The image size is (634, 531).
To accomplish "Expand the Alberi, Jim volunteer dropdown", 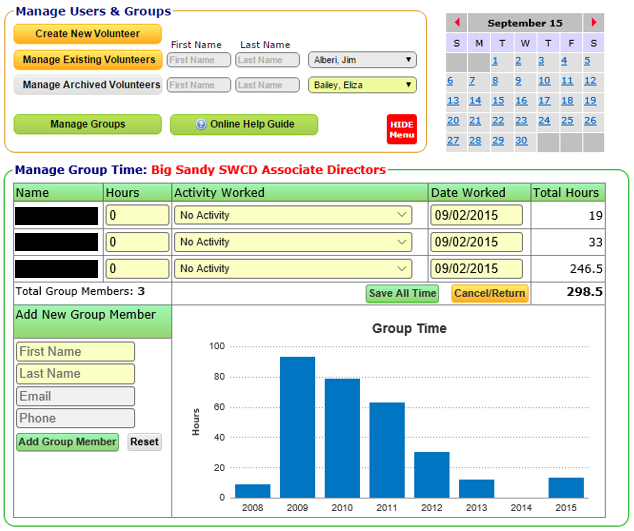I will click(x=361, y=60).
